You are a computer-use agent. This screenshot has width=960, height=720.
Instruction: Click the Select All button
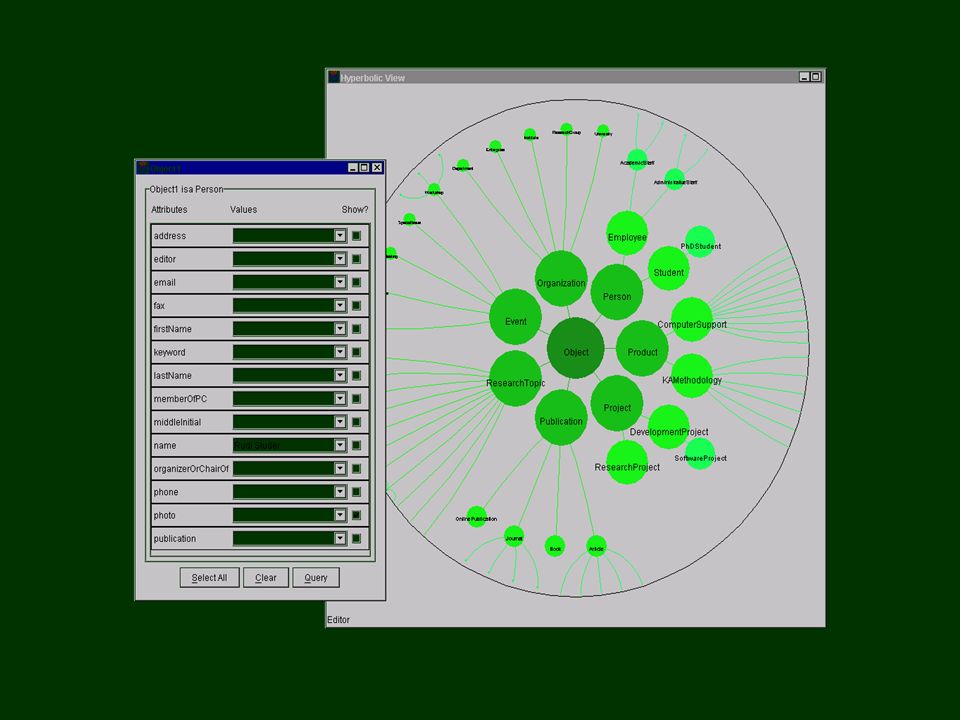click(209, 577)
